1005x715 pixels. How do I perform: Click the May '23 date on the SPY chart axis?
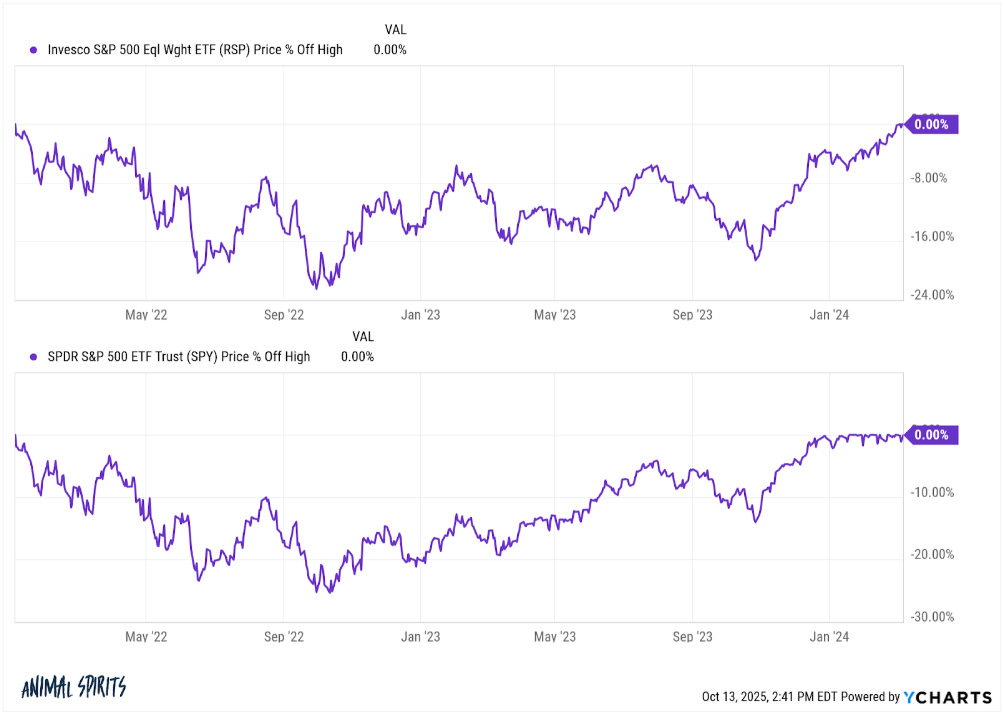tap(555, 636)
